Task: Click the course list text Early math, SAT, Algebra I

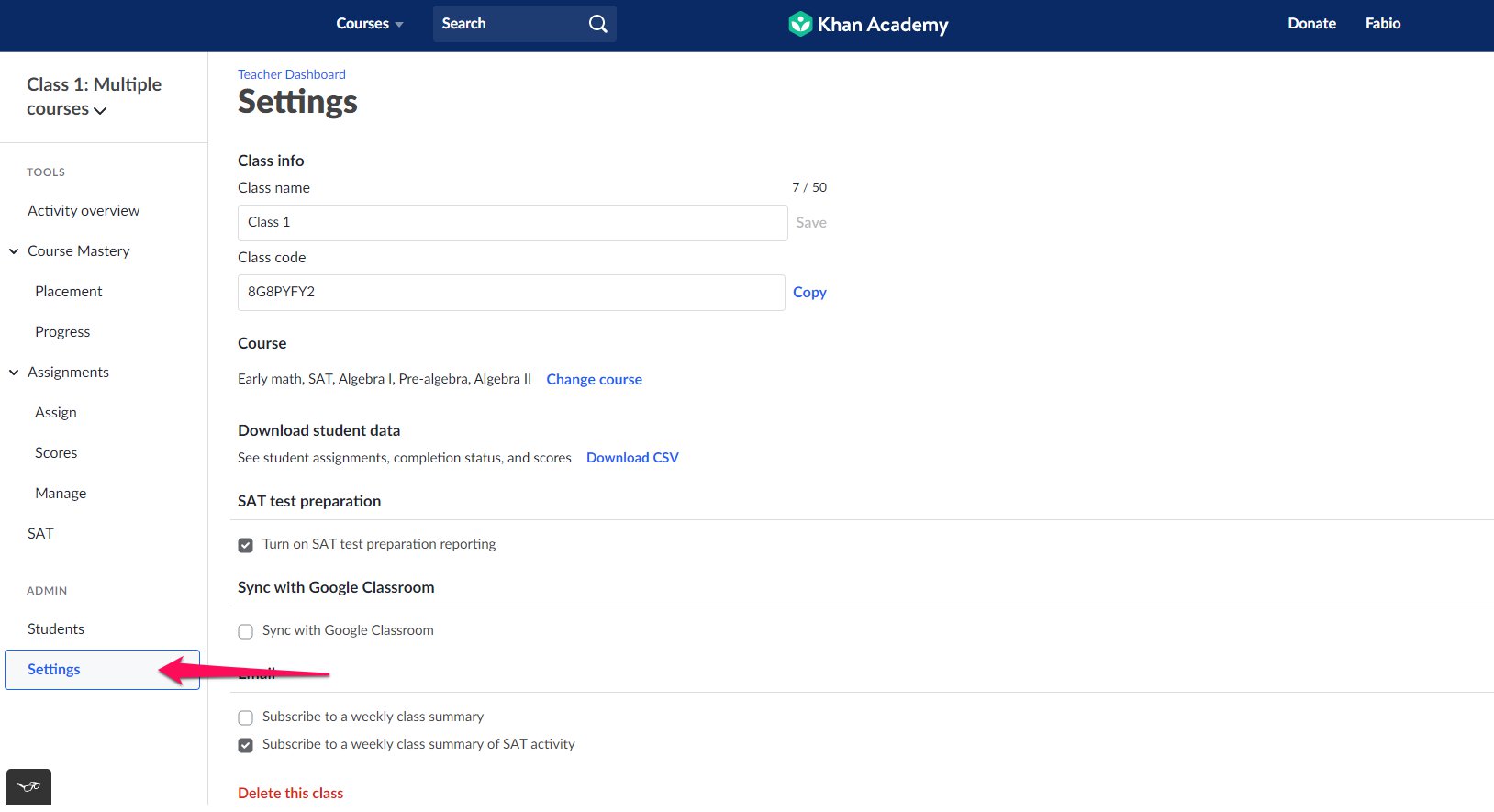Action: 385,379
